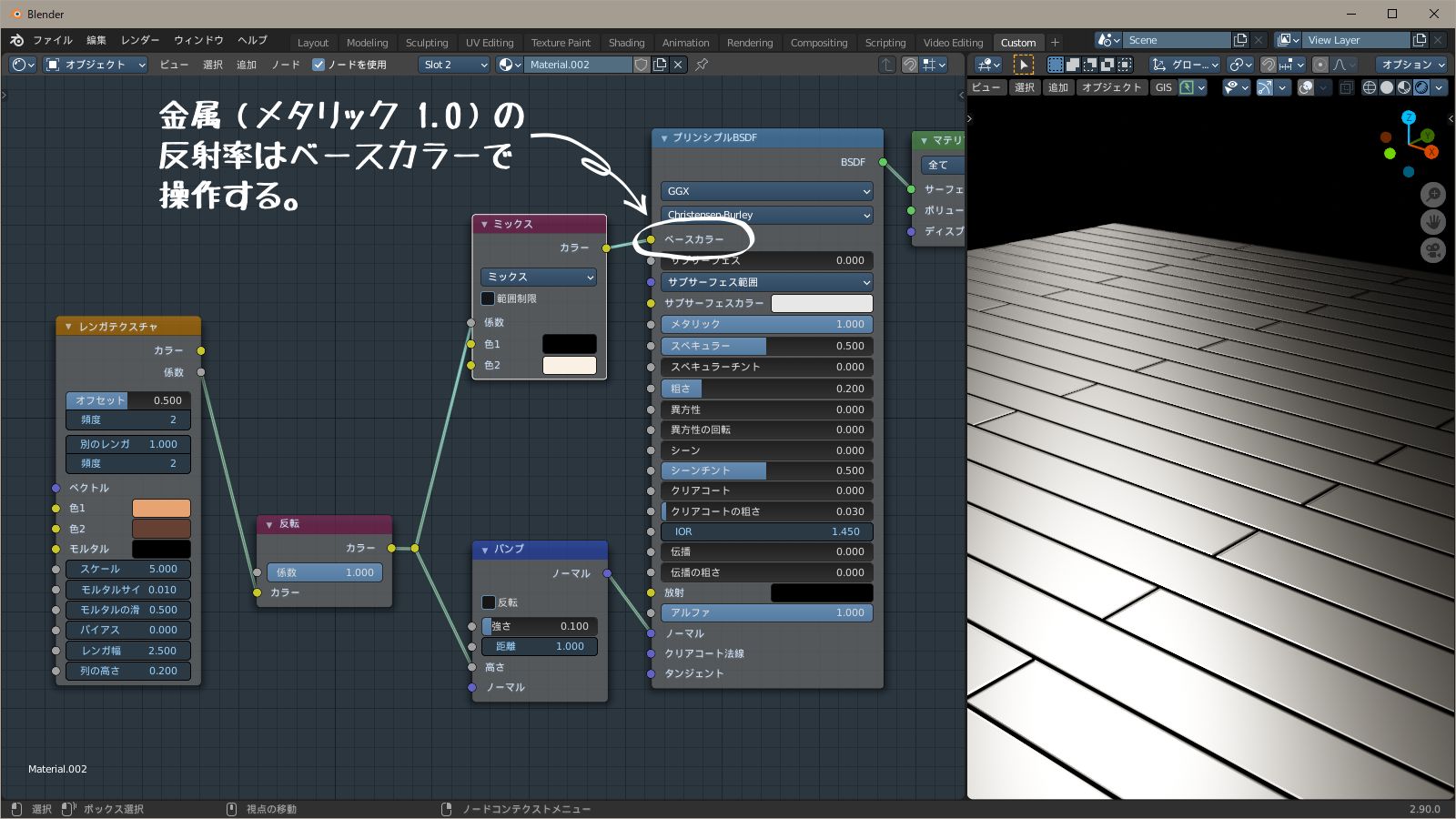Collapse the レンガテクスチャ node
1456x819 pixels.
point(68,327)
